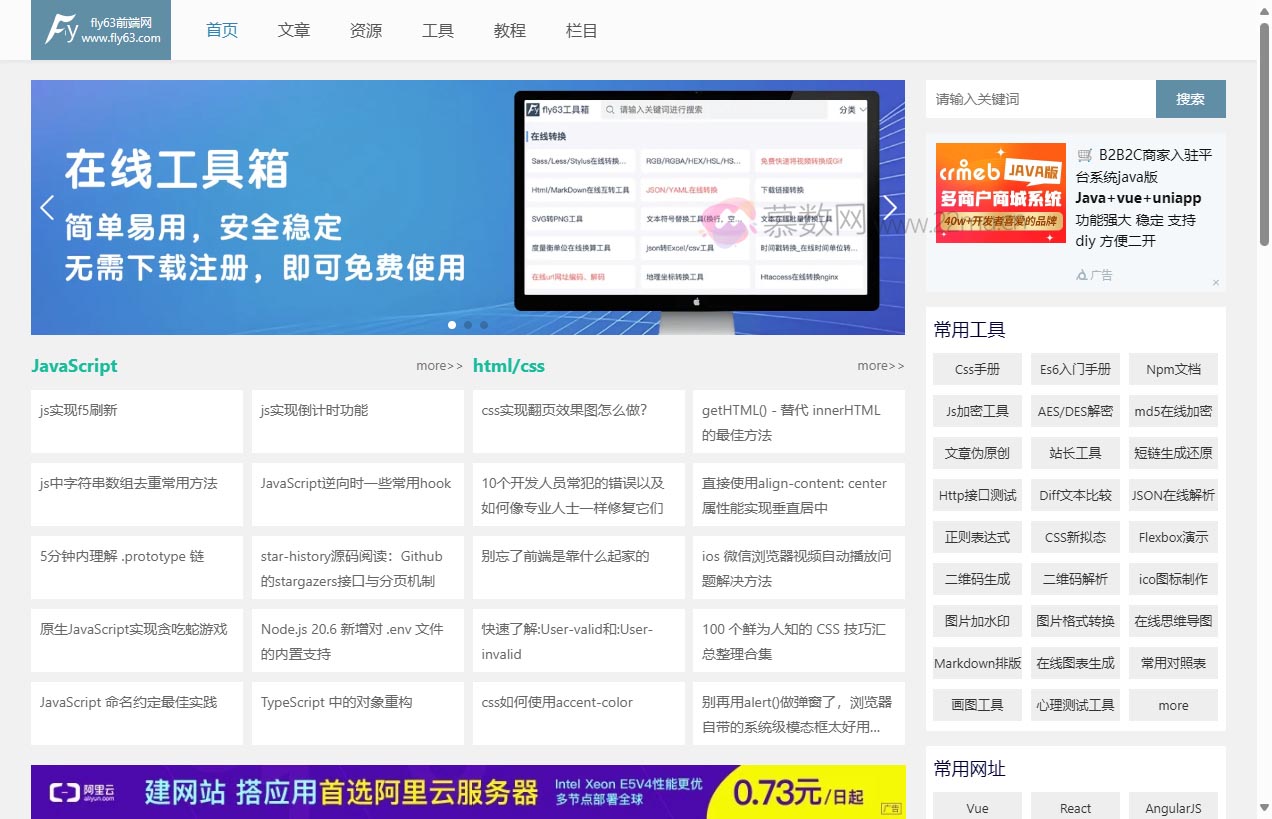Close the sidebar advertisement
The height and width of the screenshot is (819, 1272).
pyautogui.click(x=1216, y=281)
